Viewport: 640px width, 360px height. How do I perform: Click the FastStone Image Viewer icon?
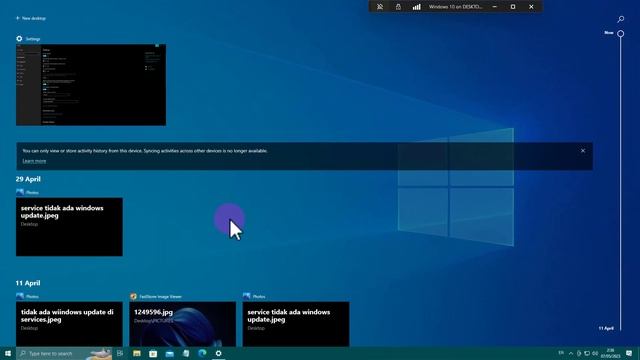click(133, 296)
